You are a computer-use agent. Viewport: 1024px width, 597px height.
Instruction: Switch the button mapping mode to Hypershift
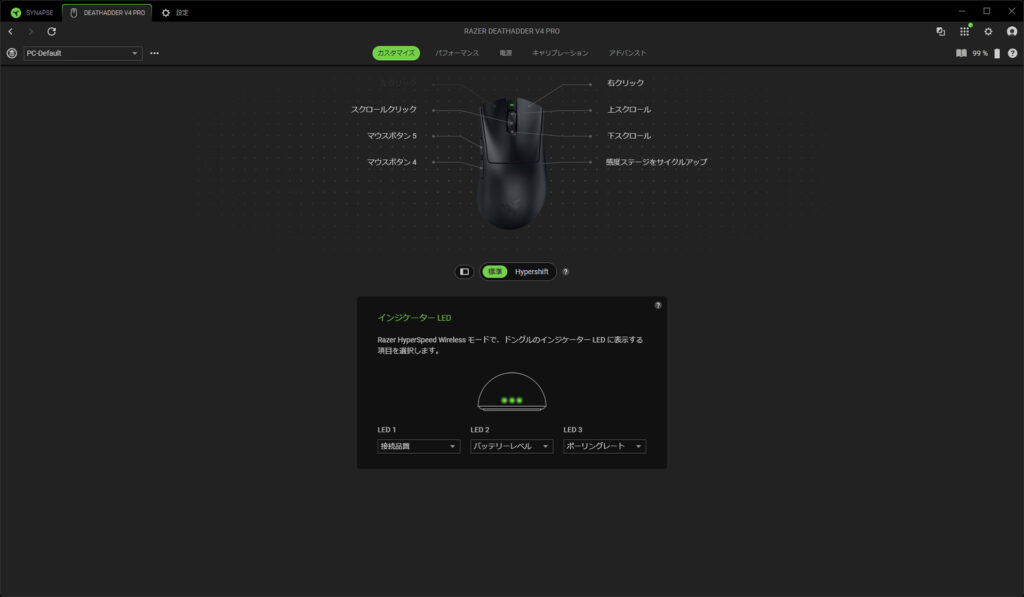(x=531, y=272)
